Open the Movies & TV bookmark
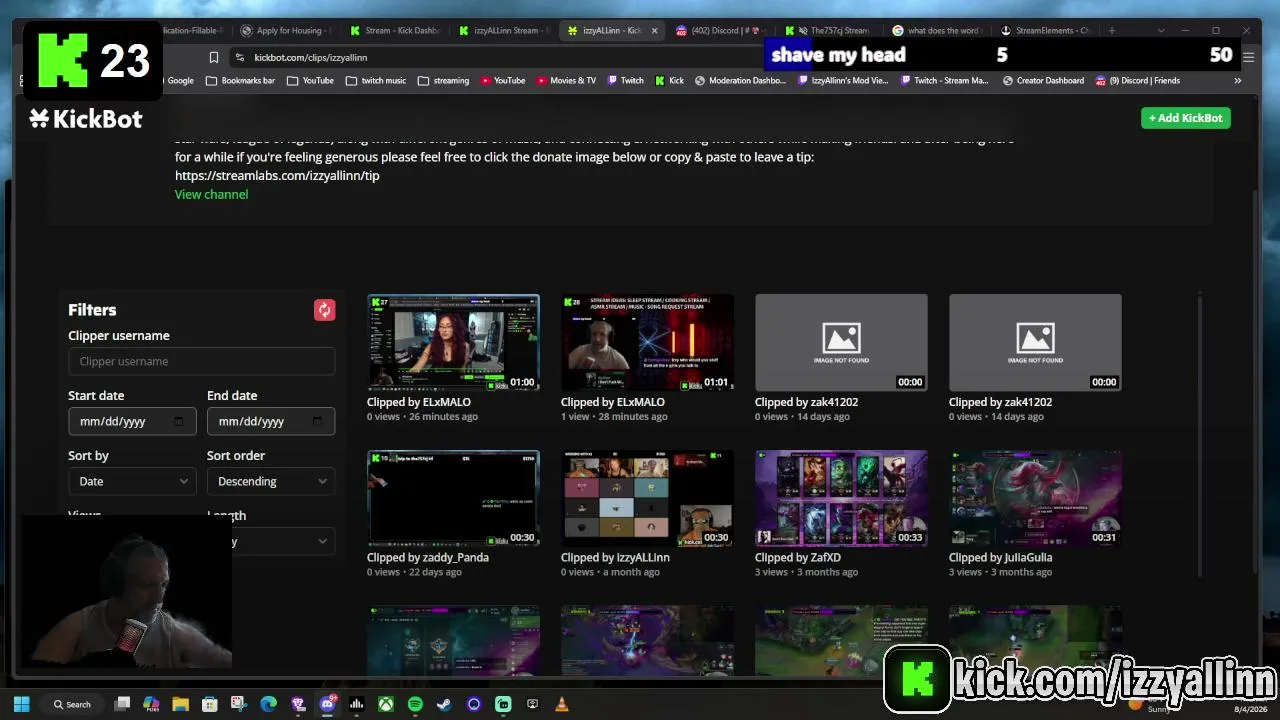Image resolution: width=1280 pixels, height=720 pixels. click(x=566, y=81)
